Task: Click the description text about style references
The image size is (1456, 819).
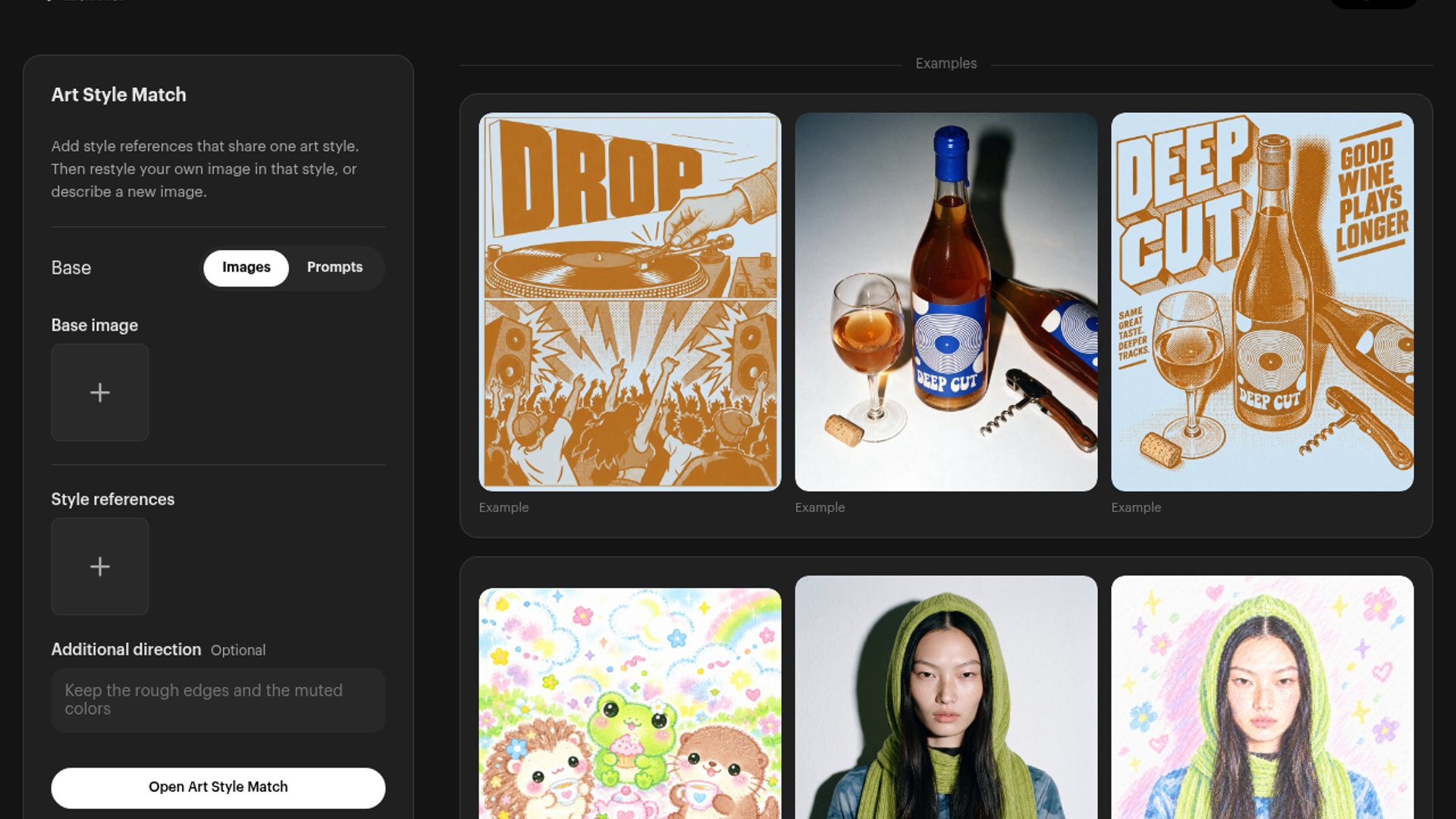Action: (x=205, y=168)
